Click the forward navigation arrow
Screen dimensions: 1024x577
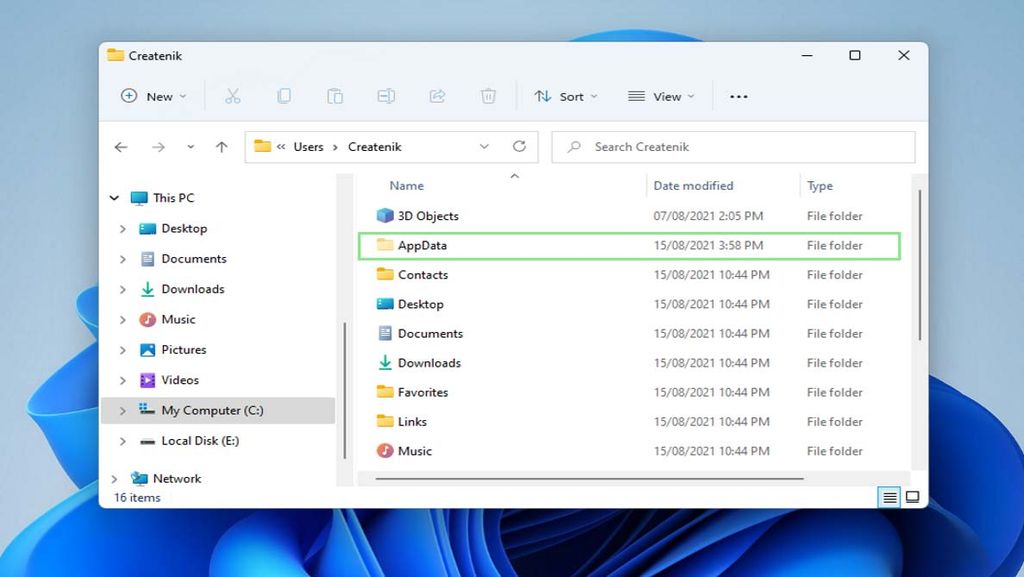pyautogui.click(x=157, y=146)
